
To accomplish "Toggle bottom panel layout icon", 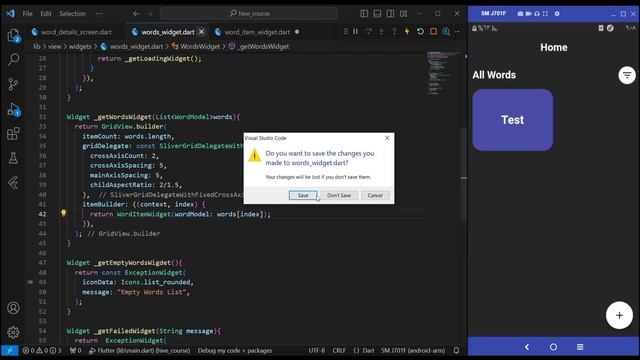I will pos(377,13).
